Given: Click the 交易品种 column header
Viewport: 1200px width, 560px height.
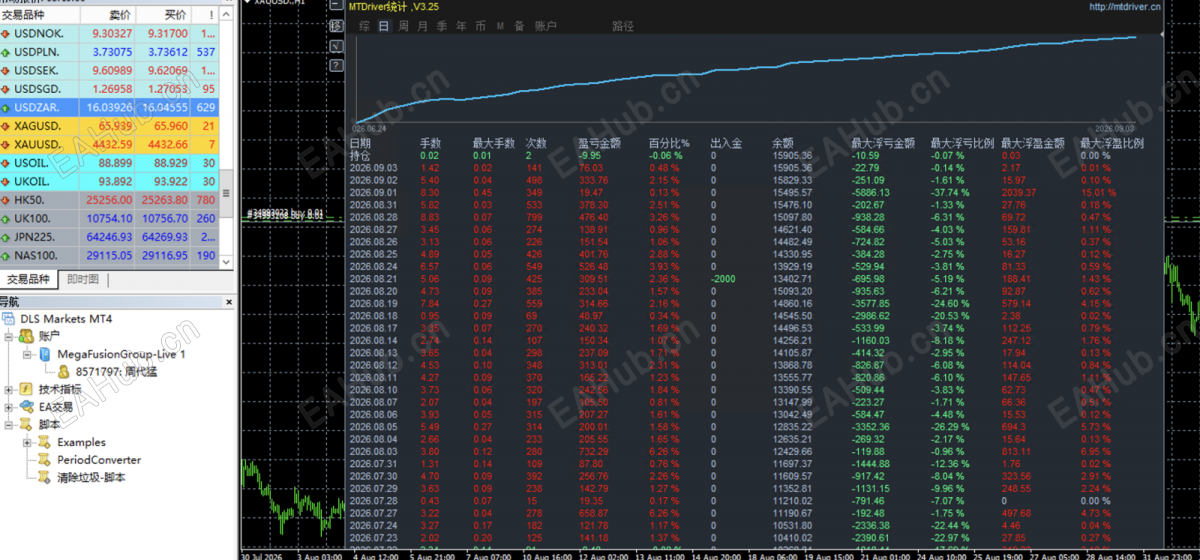Looking at the screenshot, I should pyautogui.click(x=40, y=15).
